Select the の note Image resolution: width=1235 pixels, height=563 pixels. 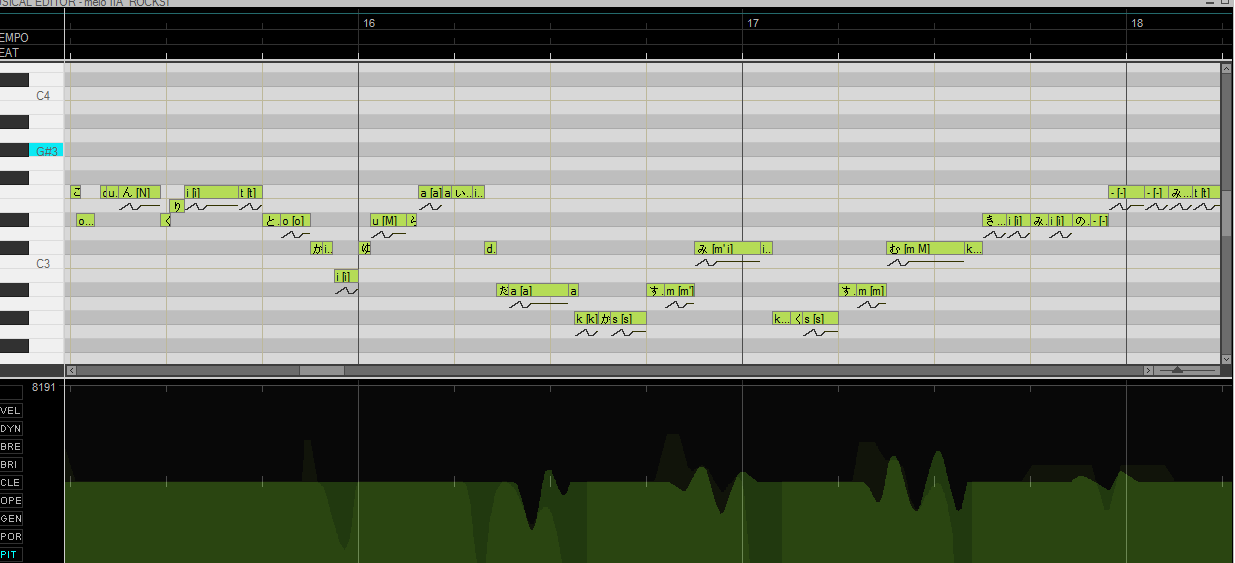coord(1081,220)
